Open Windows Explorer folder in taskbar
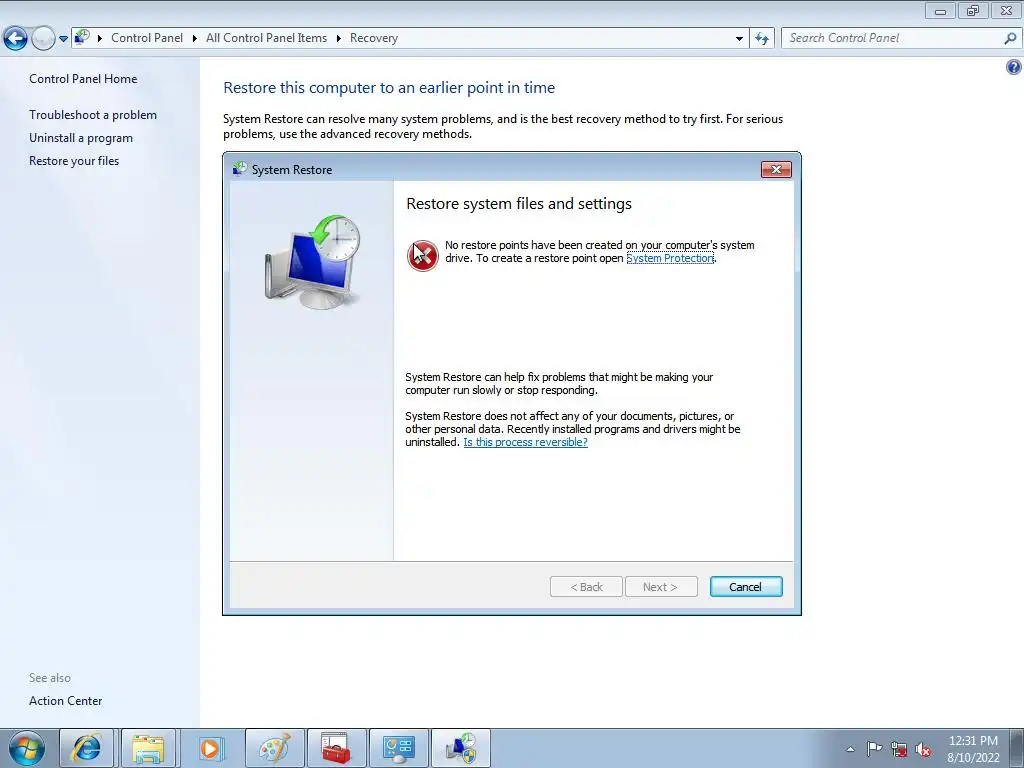1024x768 pixels. point(148,748)
